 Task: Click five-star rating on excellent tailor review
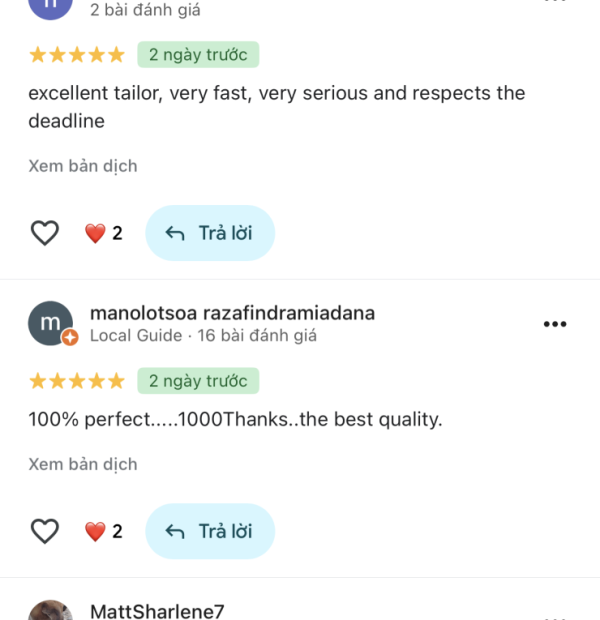pos(77,55)
